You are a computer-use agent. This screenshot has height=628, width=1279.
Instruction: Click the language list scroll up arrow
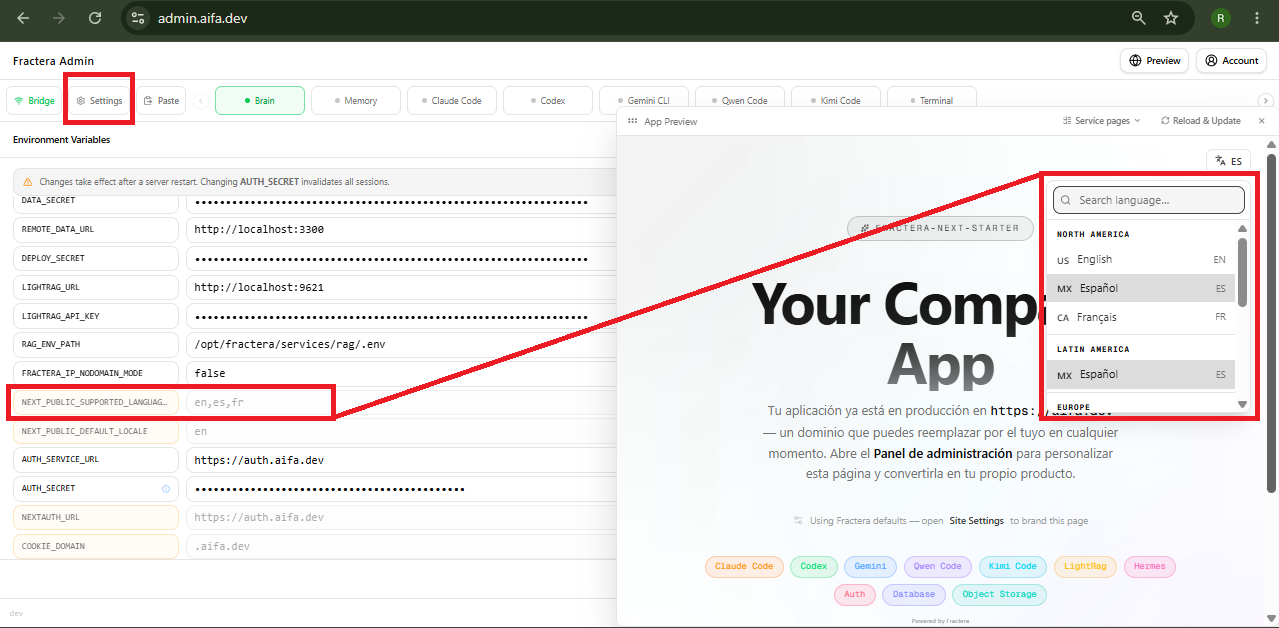click(1243, 229)
